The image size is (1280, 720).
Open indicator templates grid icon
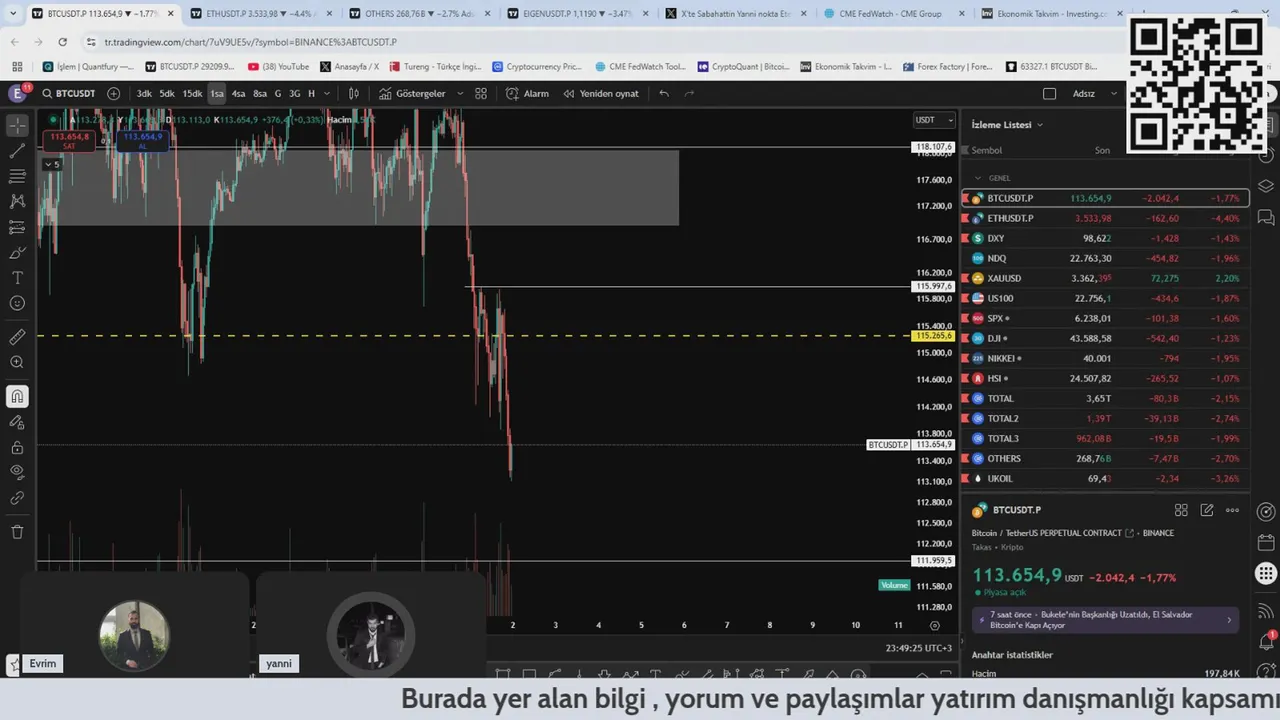point(481,93)
